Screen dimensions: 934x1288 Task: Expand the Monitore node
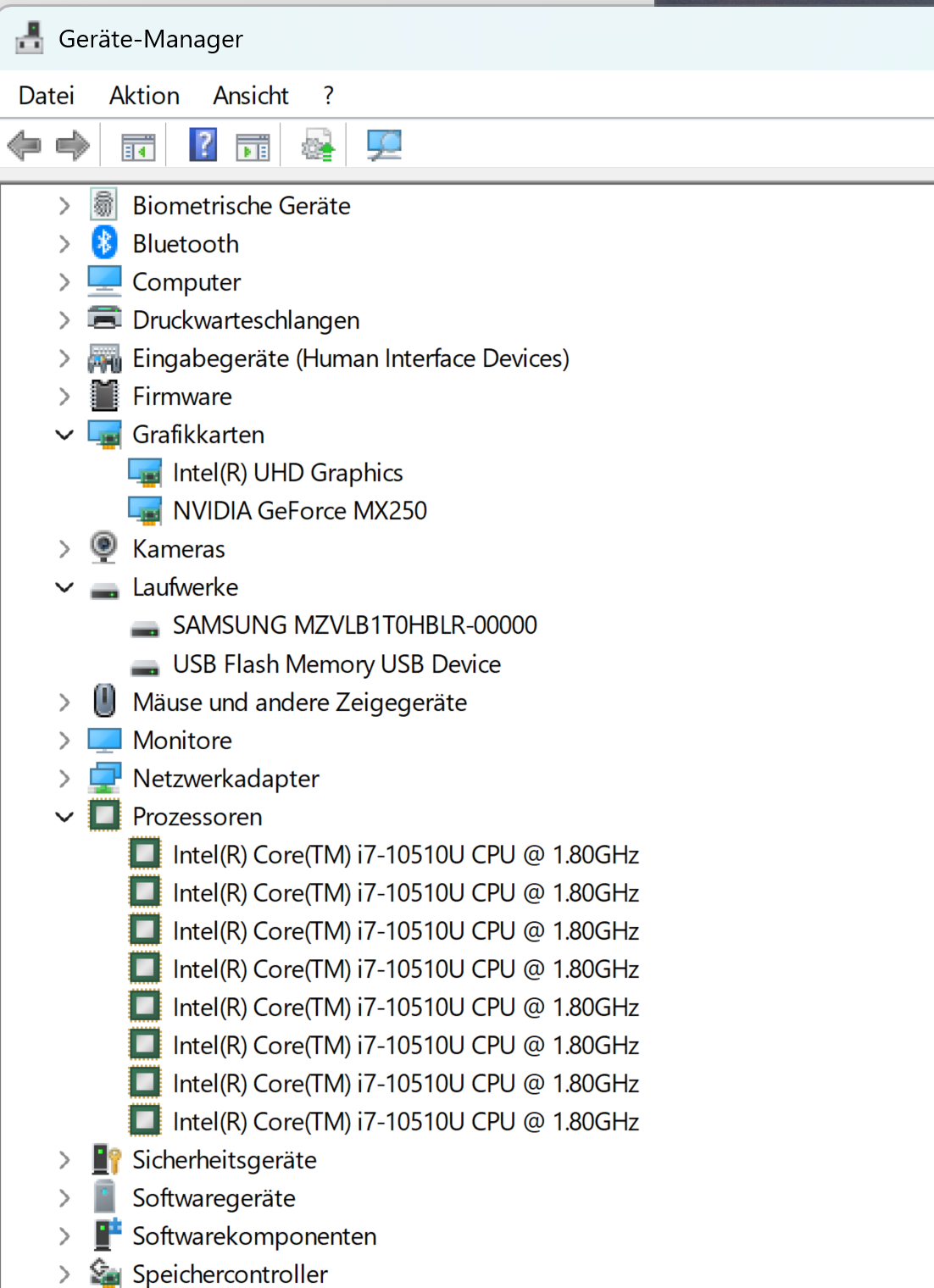(x=64, y=740)
